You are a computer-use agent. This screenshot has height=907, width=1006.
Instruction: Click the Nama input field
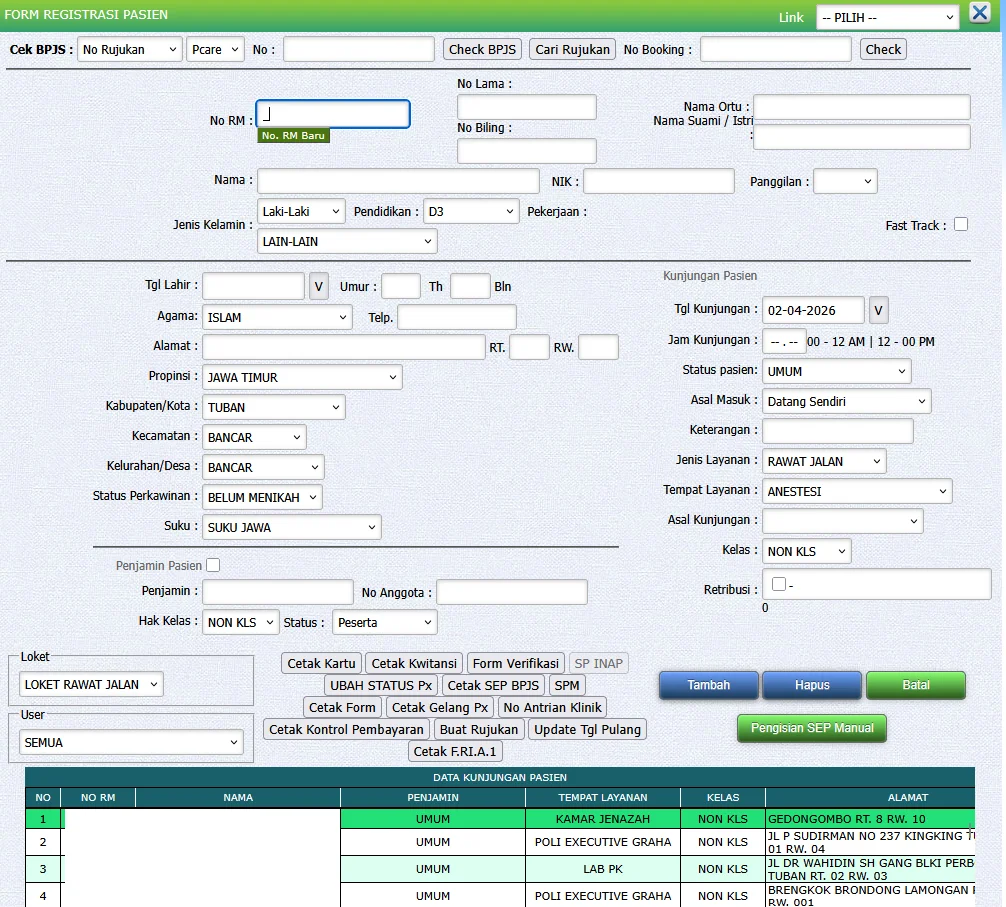click(398, 181)
